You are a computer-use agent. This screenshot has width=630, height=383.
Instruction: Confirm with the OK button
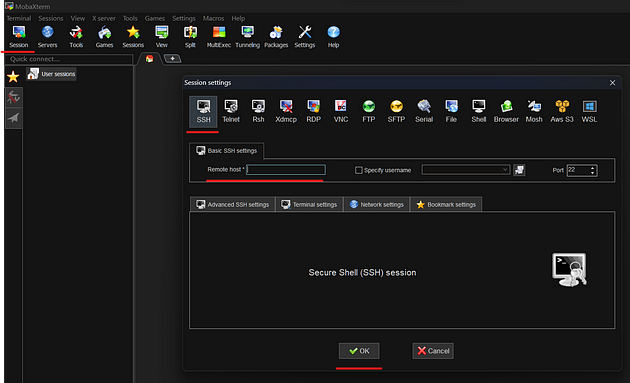[x=359, y=351]
